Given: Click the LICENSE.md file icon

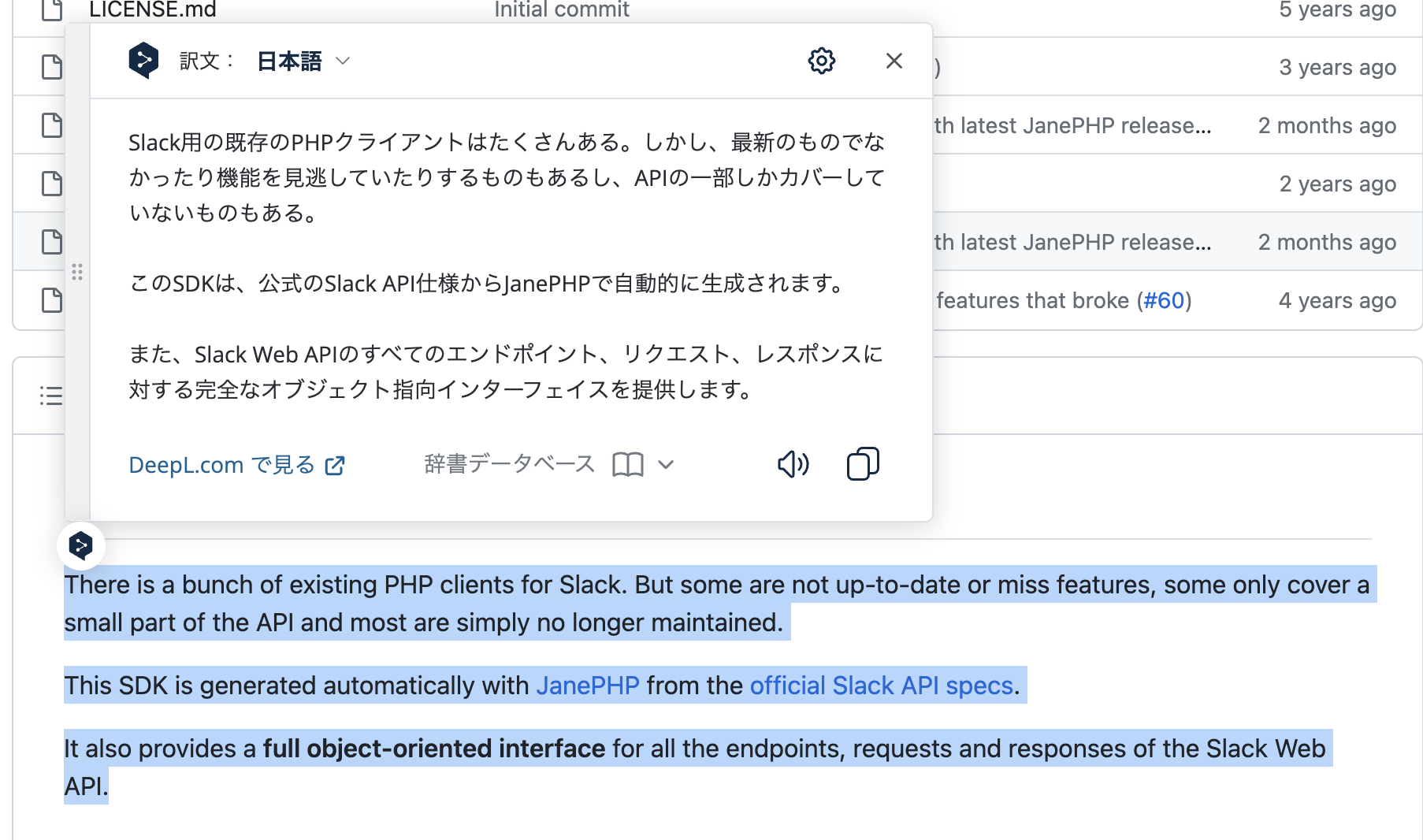Looking at the screenshot, I should tap(52, 9).
